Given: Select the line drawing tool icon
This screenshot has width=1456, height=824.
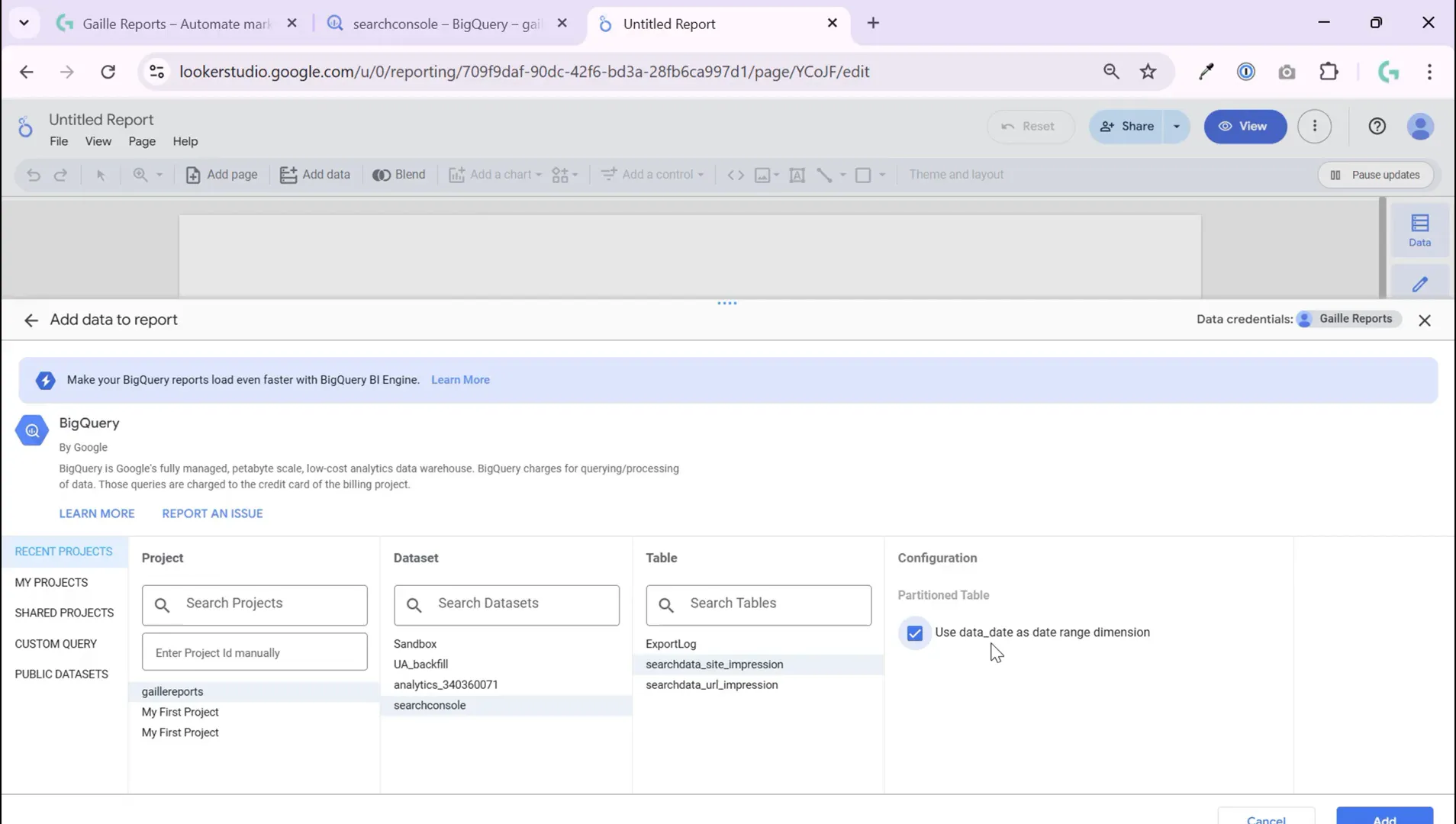Looking at the screenshot, I should [x=824, y=175].
